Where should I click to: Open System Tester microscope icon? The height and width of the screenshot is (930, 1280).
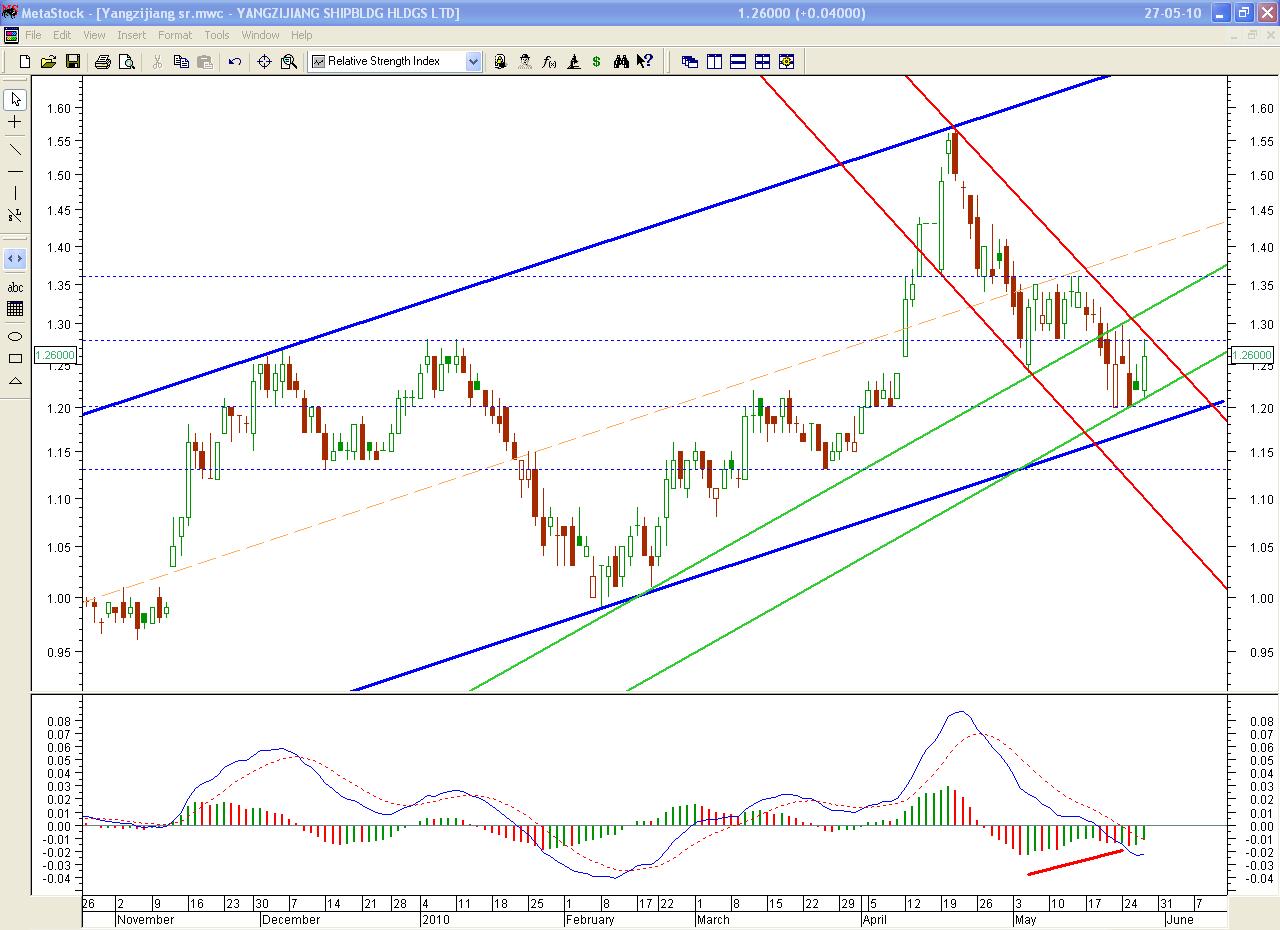pos(573,62)
